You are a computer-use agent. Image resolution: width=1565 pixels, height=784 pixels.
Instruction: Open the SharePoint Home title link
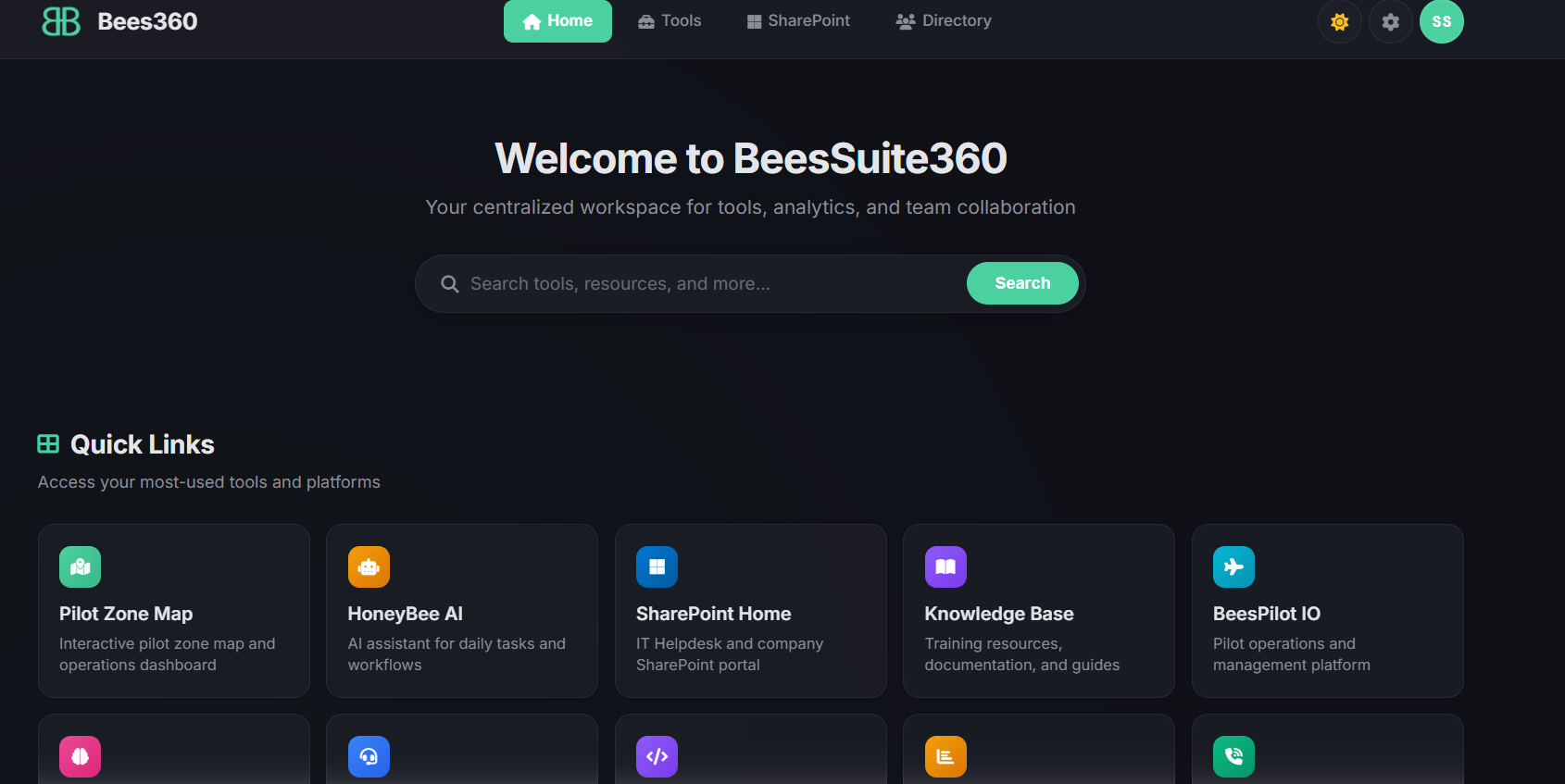pyautogui.click(x=714, y=614)
